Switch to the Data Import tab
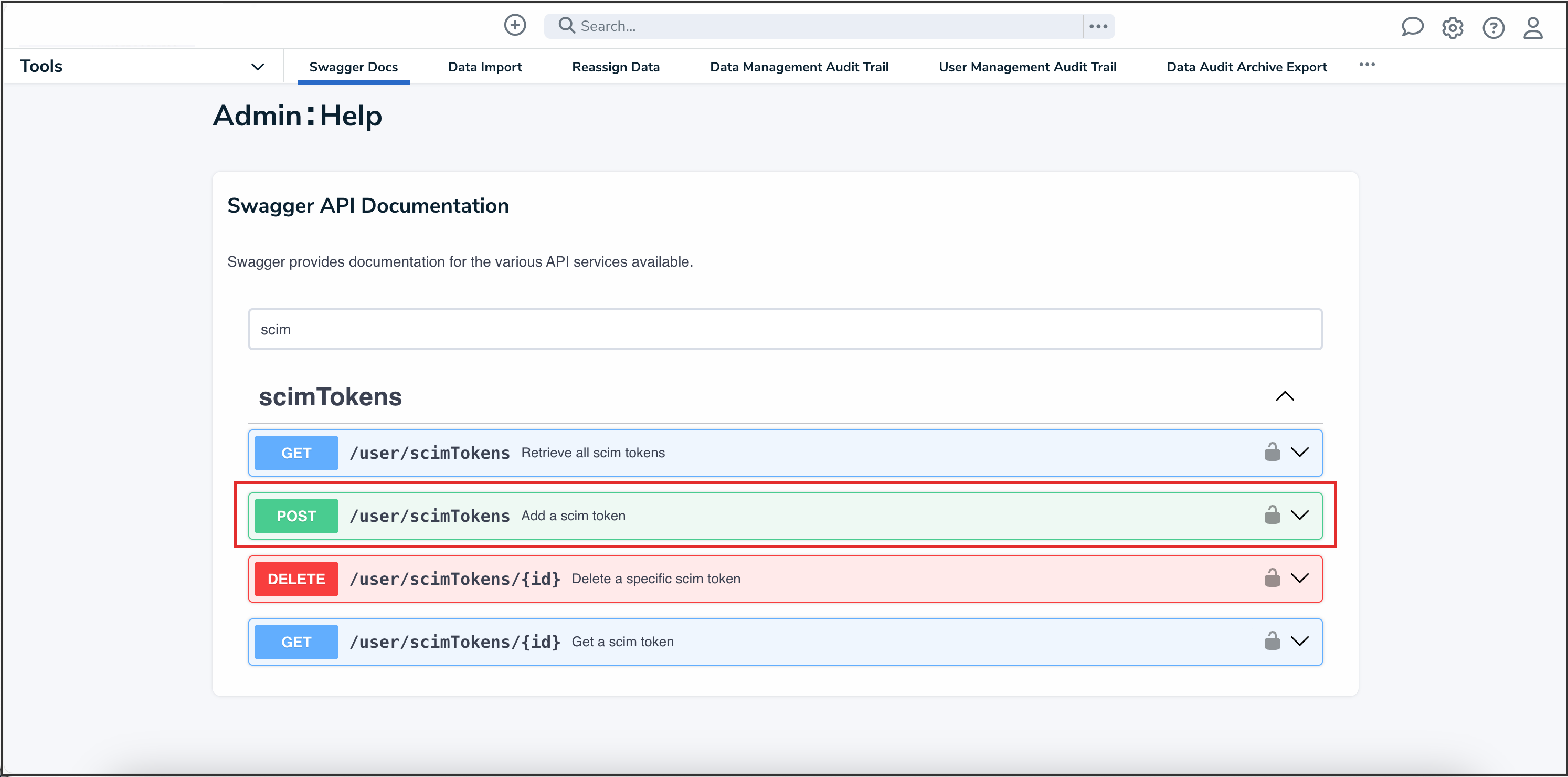The height and width of the screenshot is (777, 1568). coord(485,67)
